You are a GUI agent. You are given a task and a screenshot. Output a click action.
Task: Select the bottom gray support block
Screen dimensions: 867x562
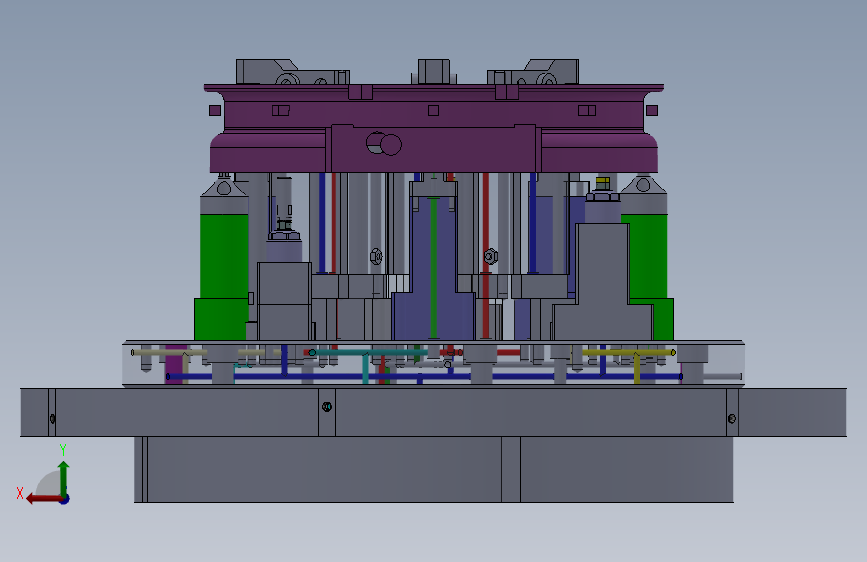pos(434,470)
